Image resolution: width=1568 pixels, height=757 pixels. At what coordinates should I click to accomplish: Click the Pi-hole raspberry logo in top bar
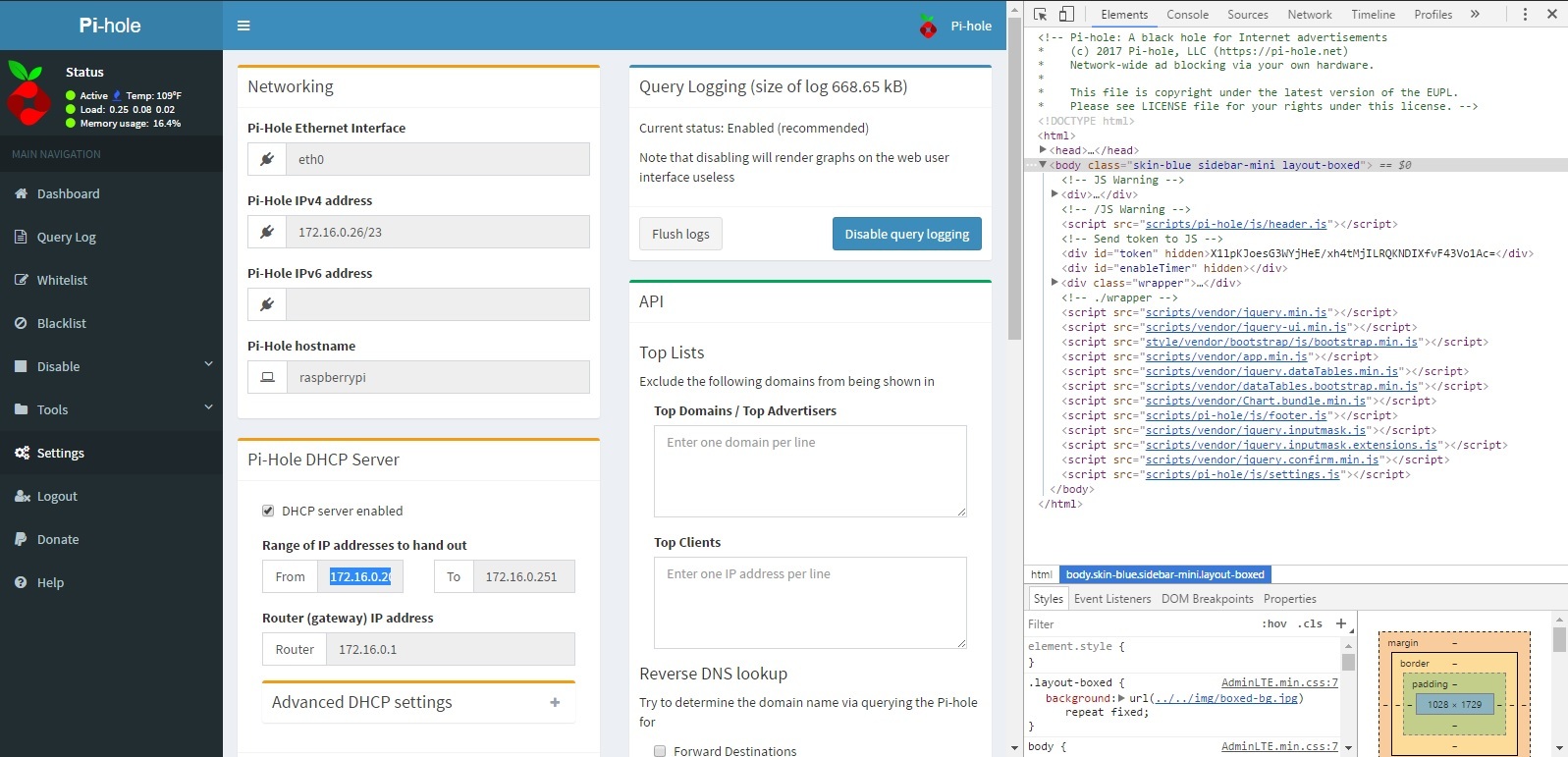tap(928, 27)
